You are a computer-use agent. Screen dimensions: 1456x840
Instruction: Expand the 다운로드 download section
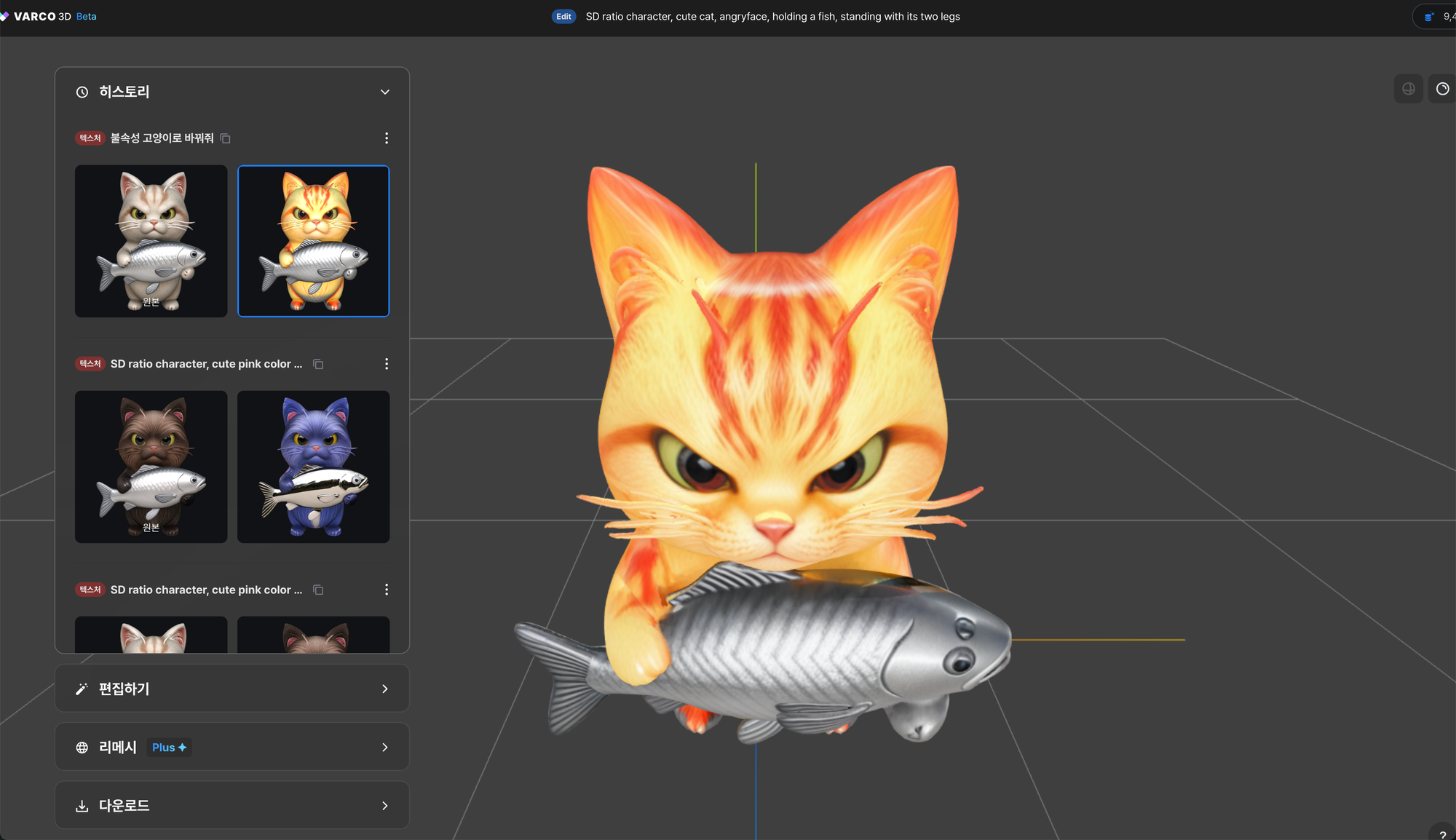pyautogui.click(x=232, y=805)
